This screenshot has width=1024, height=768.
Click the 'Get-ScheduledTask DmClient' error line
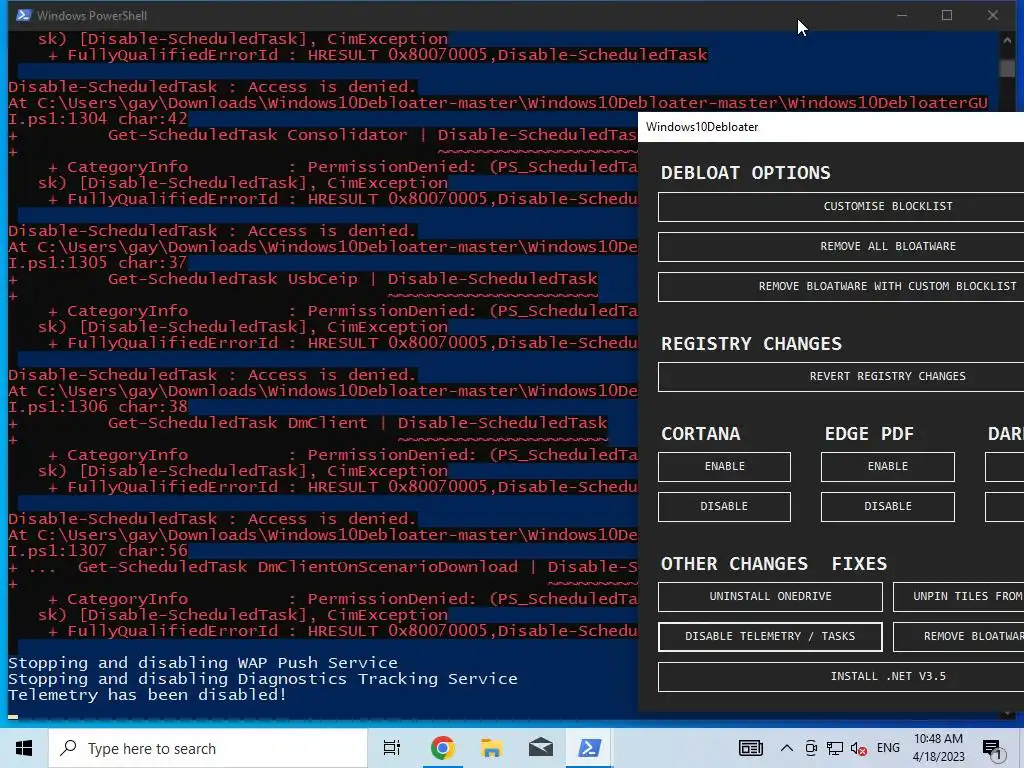357,423
